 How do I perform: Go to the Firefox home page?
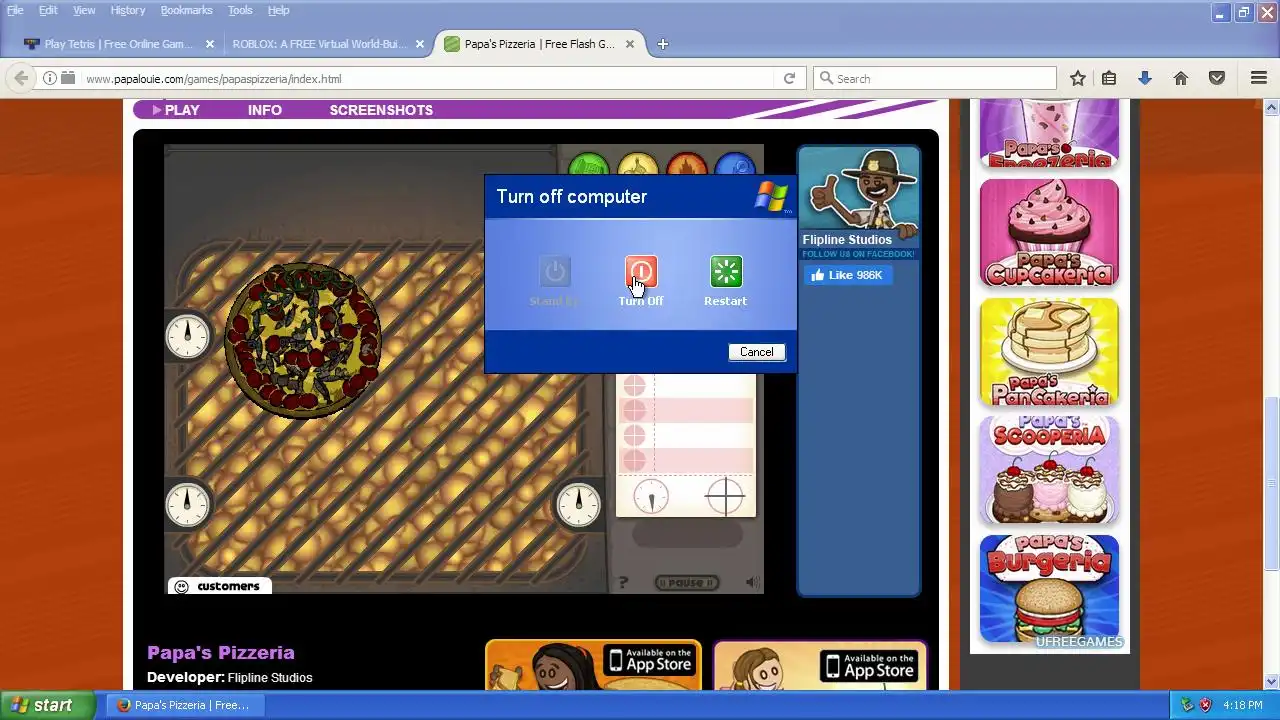click(1181, 78)
